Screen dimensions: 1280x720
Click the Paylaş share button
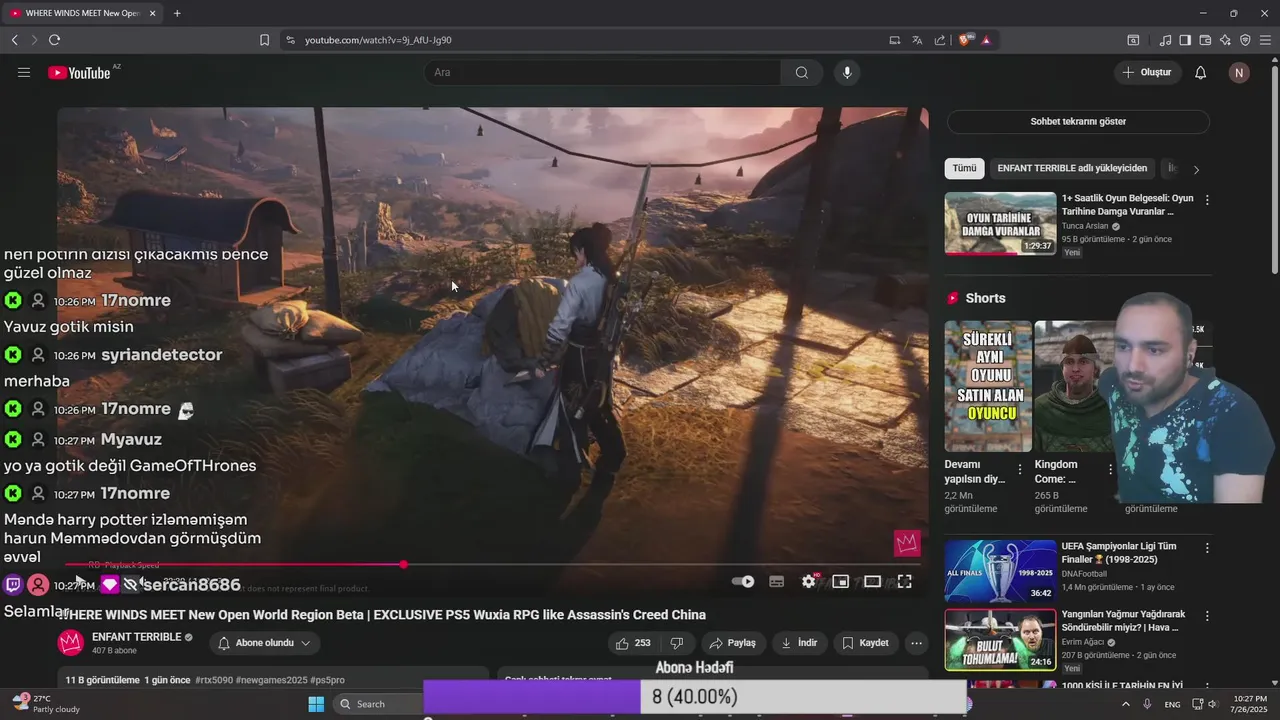pyautogui.click(x=733, y=643)
